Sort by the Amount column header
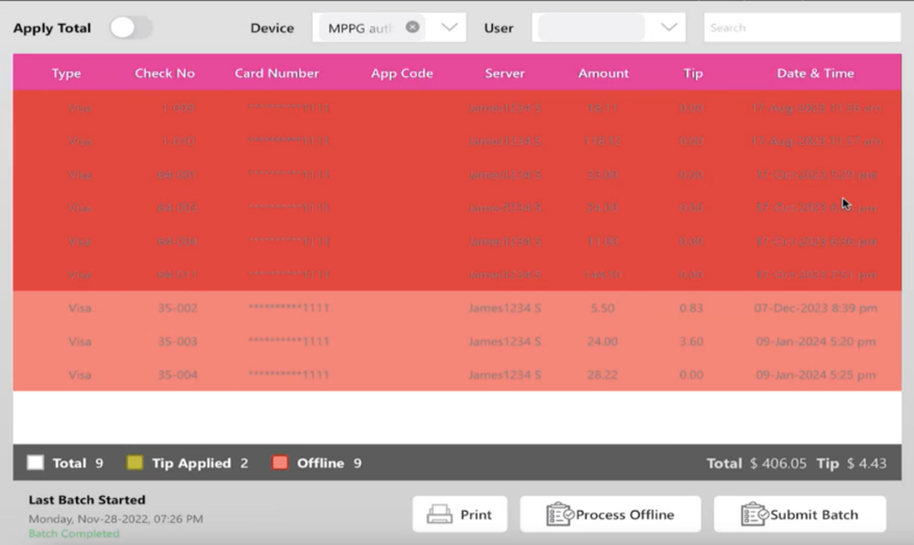 click(603, 73)
